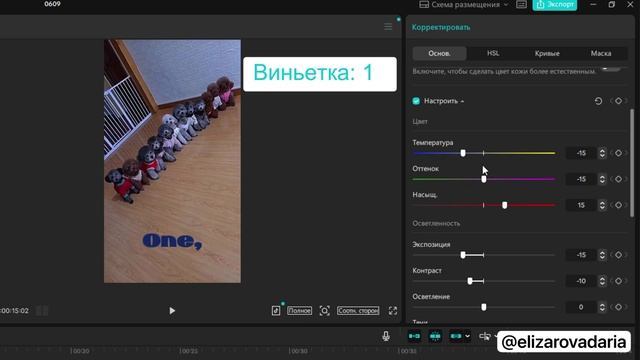Open the keyboard shortcuts icon
The height and width of the screenshot is (360, 640).
521,4
